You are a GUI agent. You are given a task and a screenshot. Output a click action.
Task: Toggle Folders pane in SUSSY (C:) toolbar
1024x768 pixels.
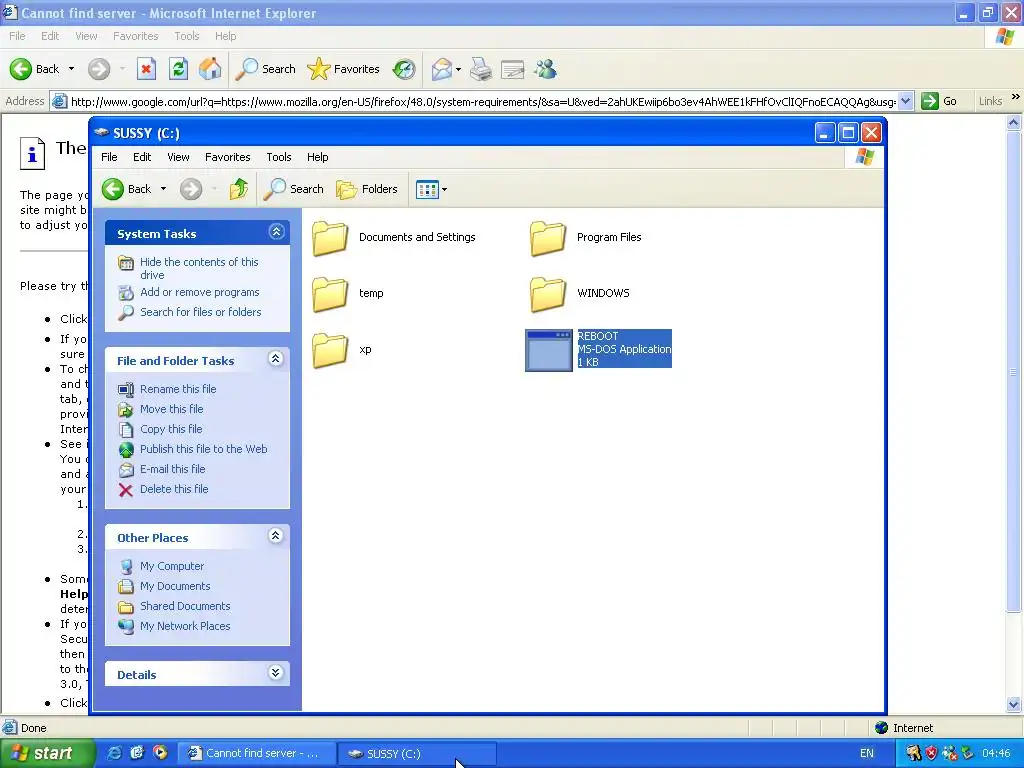(367, 189)
